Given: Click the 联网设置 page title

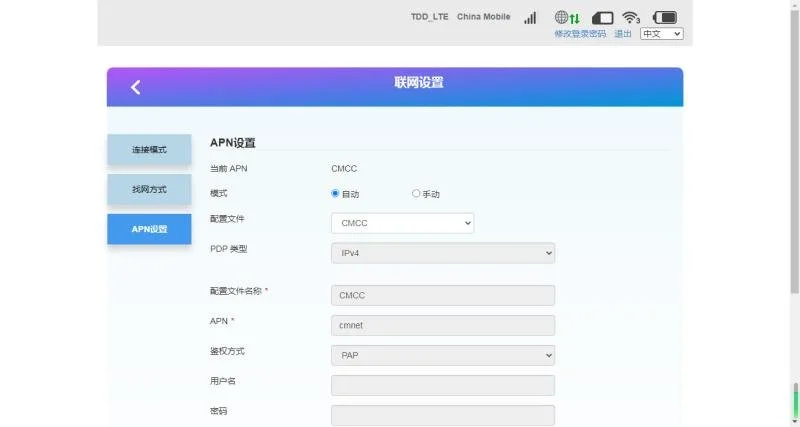Looking at the screenshot, I should (418, 83).
